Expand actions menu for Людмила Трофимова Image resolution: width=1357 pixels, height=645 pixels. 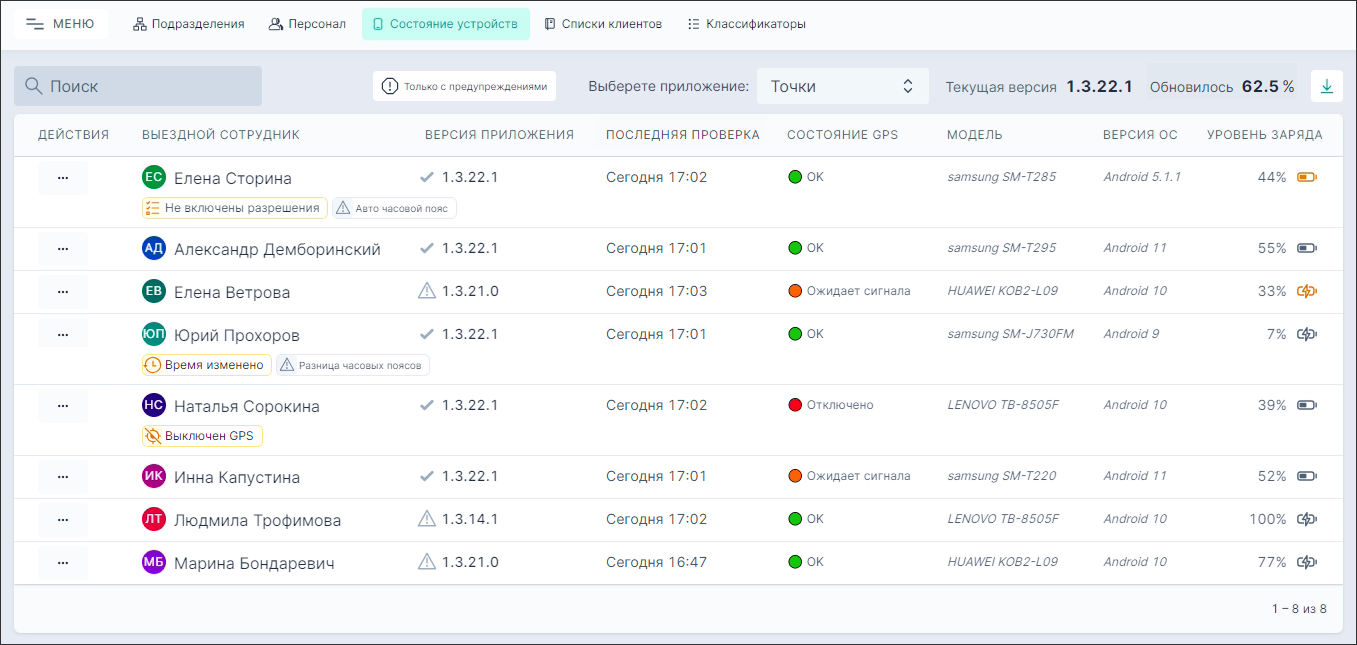pos(63,520)
